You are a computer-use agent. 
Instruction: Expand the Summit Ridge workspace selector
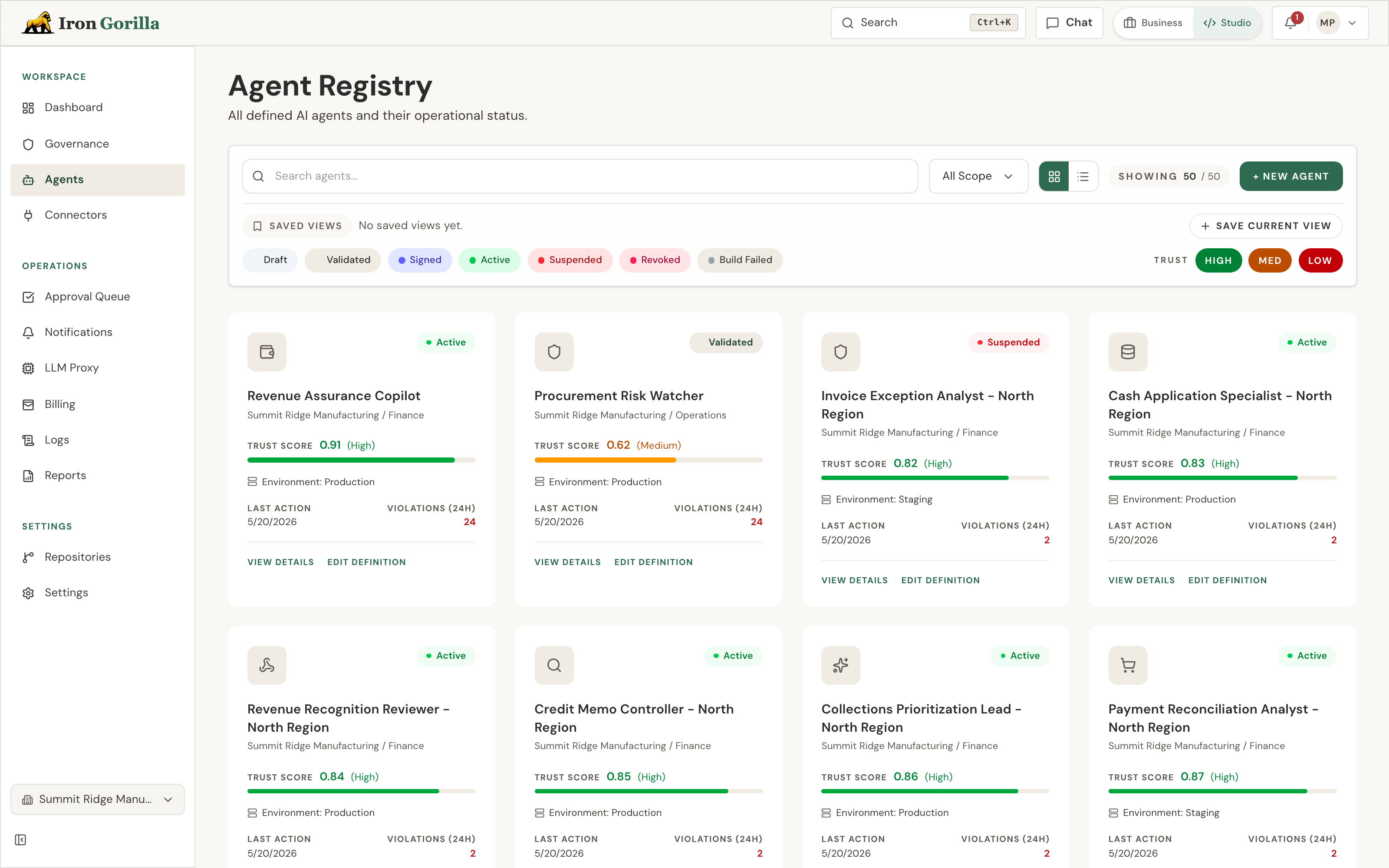98,799
